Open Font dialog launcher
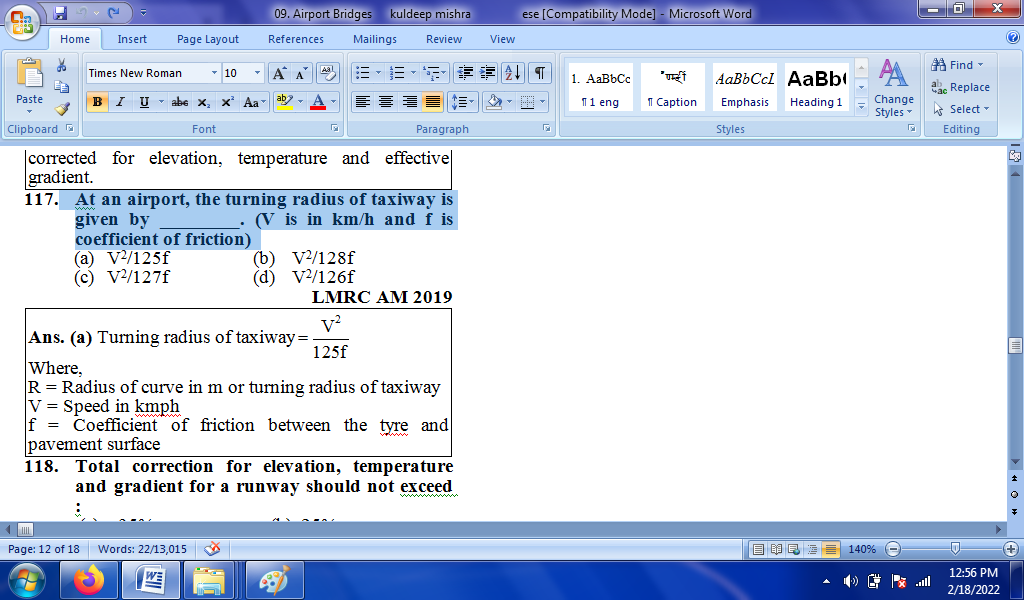1024x600 pixels. tap(334, 129)
